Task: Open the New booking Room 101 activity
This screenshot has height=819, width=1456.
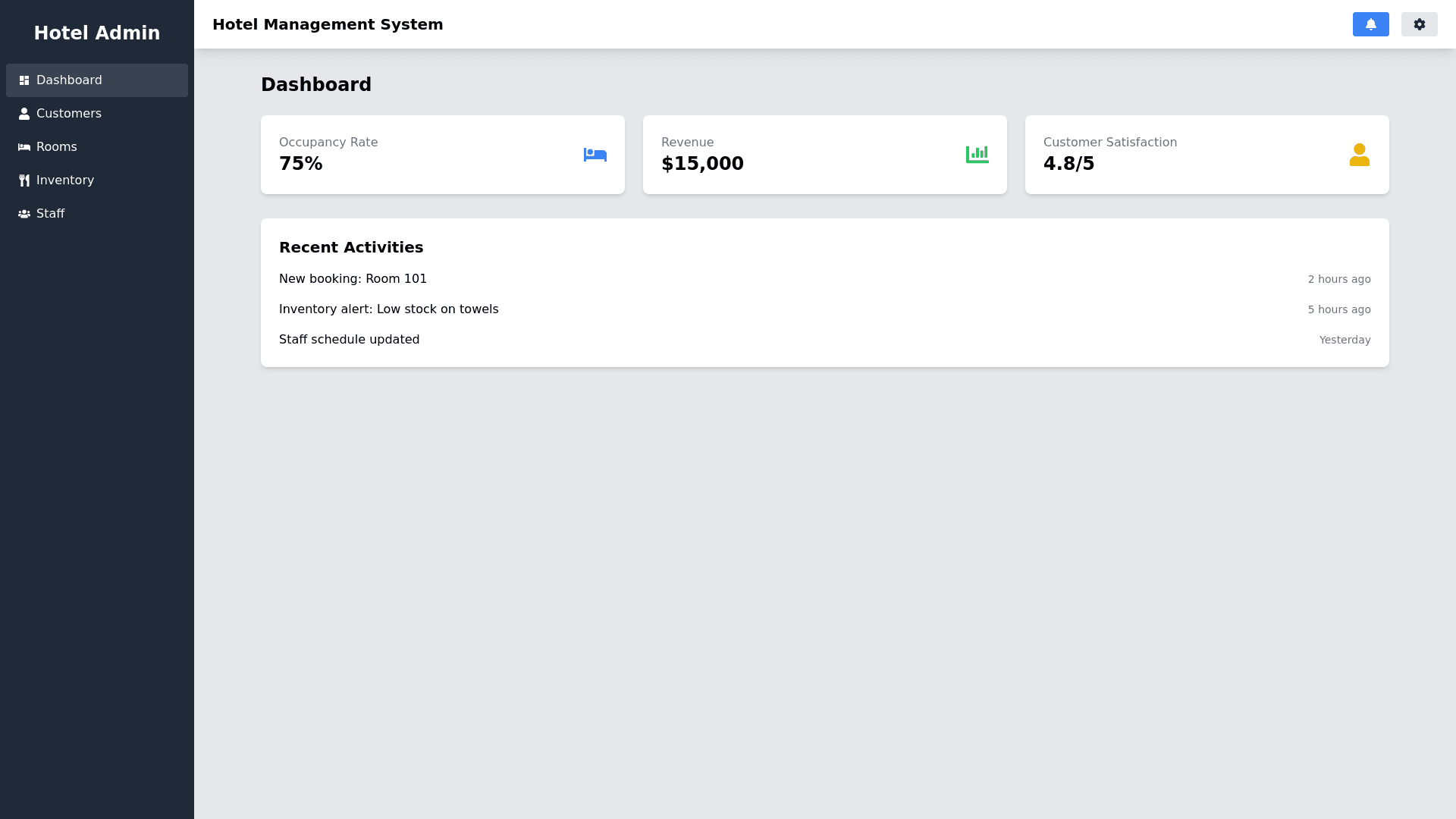Action: pyautogui.click(x=353, y=279)
